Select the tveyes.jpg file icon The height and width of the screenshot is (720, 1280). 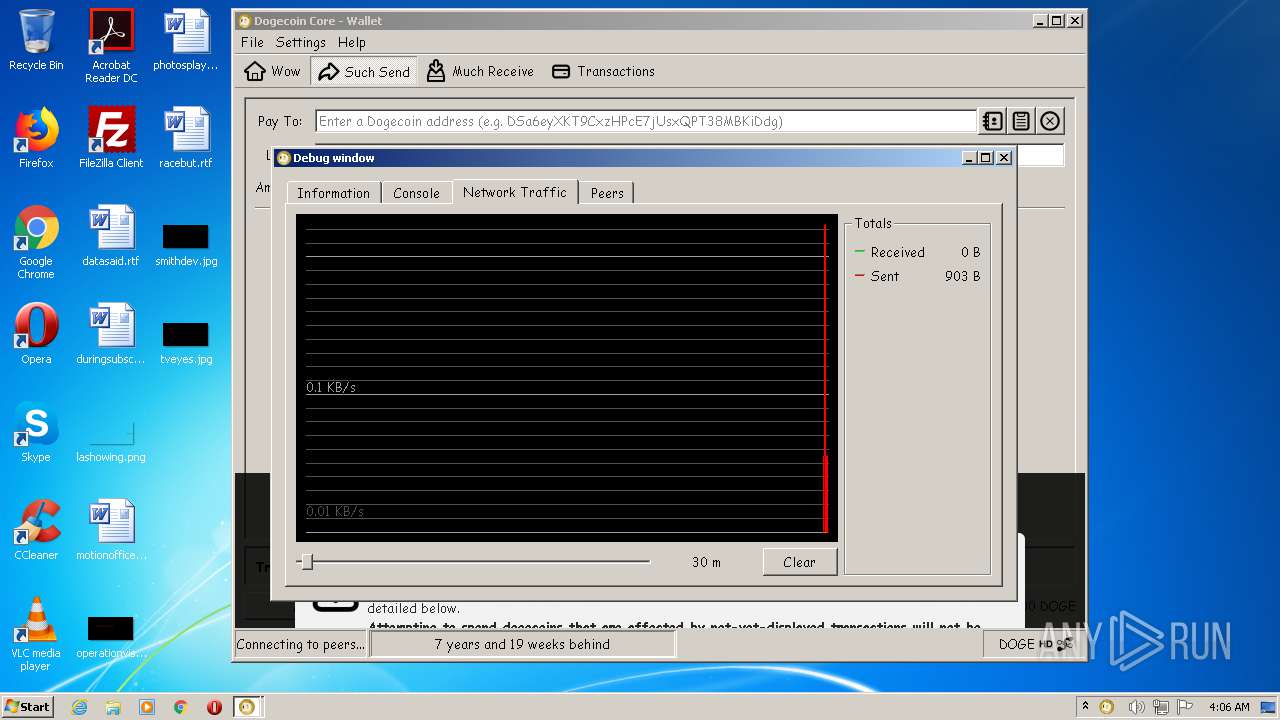(186, 343)
